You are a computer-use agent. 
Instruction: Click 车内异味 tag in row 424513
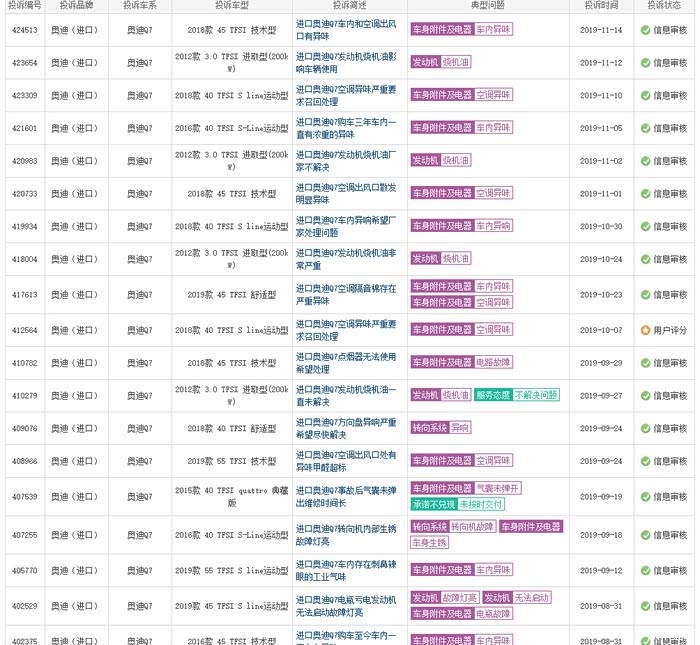[x=493, y=29]
